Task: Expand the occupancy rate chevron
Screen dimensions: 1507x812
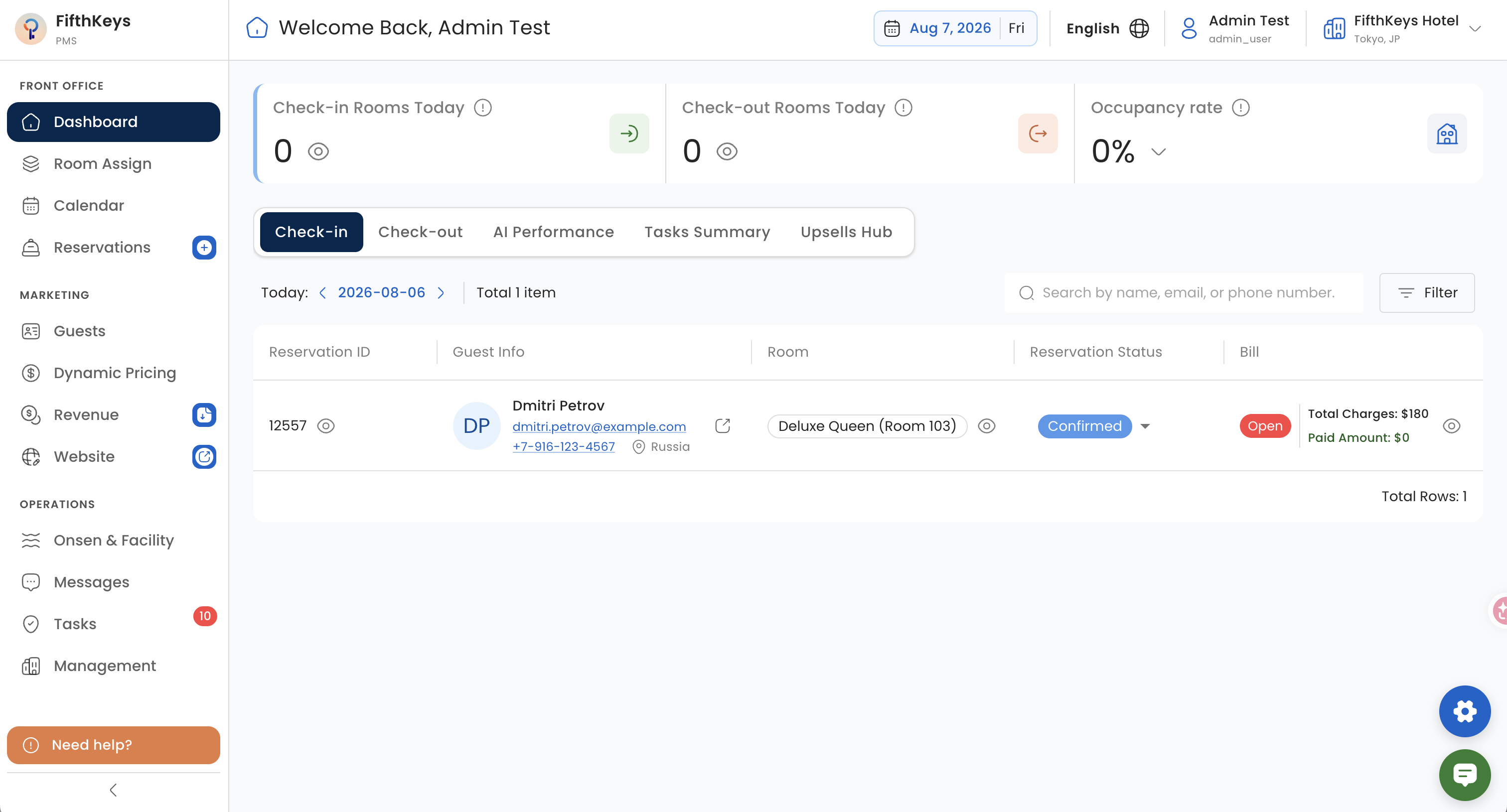Action: pos(1158,151)
